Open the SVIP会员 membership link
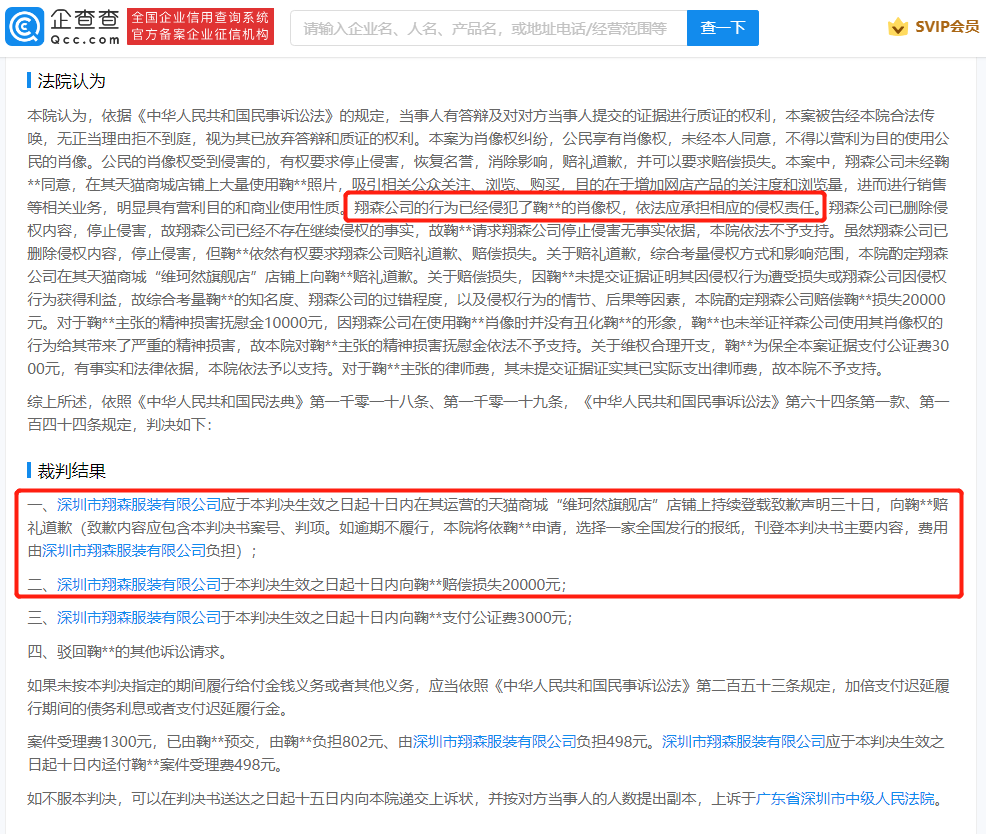This screenshot has height=834, width=986. pos(947,27)
